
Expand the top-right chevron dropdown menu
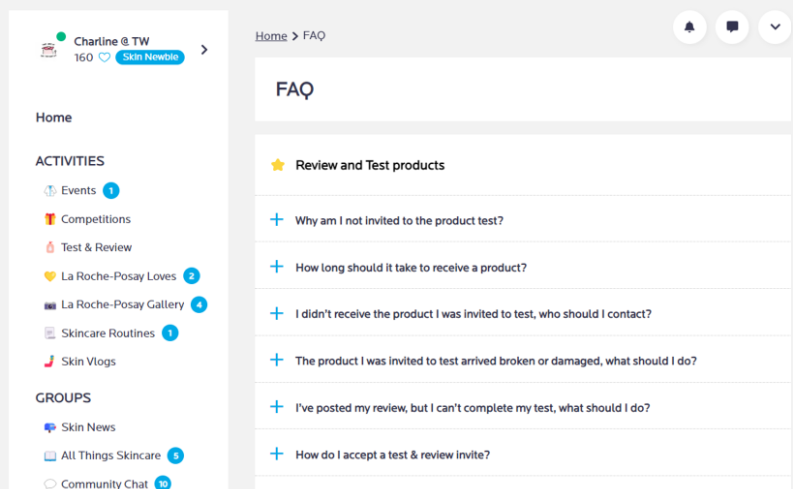775,27
